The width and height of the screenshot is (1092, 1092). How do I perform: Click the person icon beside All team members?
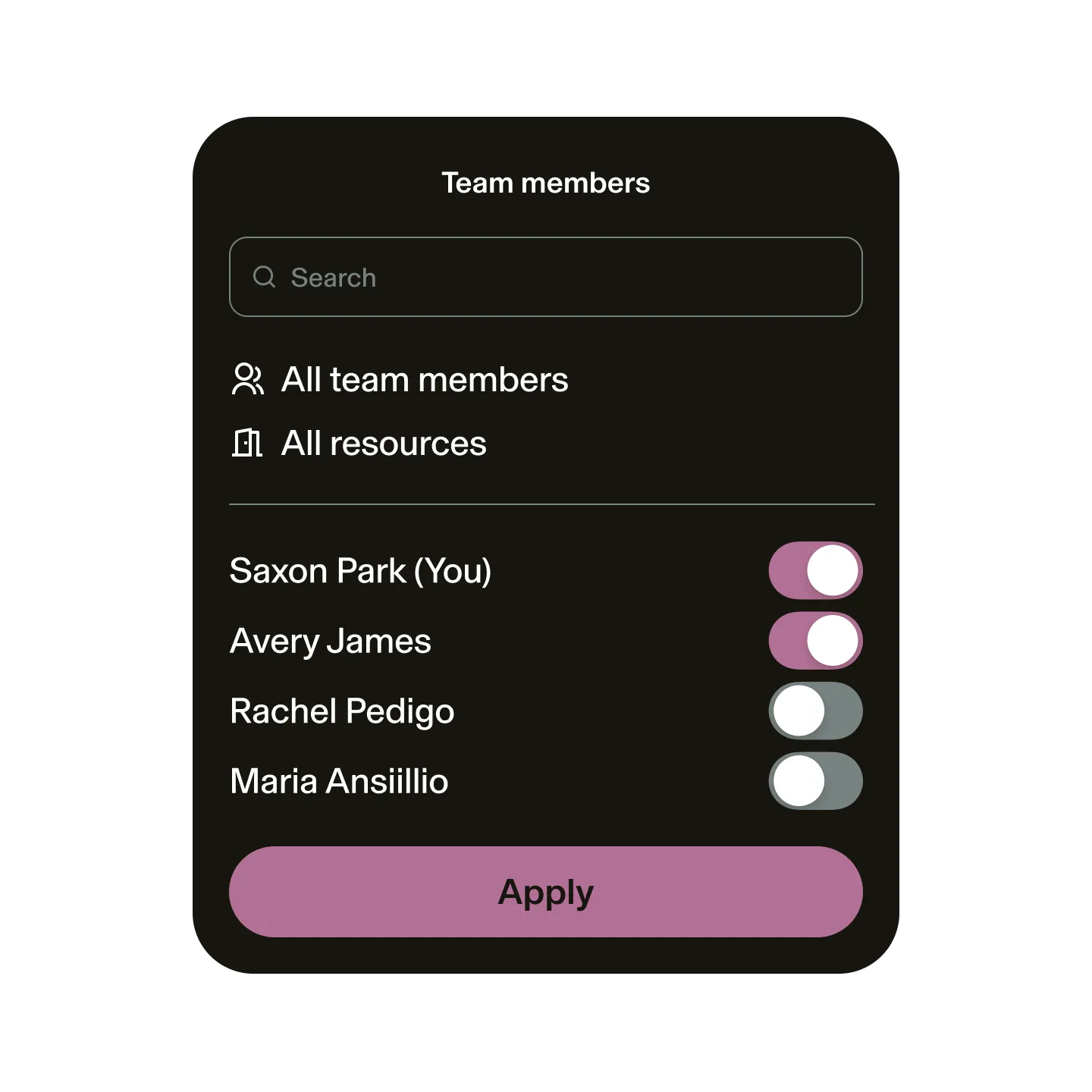(247, 379)
